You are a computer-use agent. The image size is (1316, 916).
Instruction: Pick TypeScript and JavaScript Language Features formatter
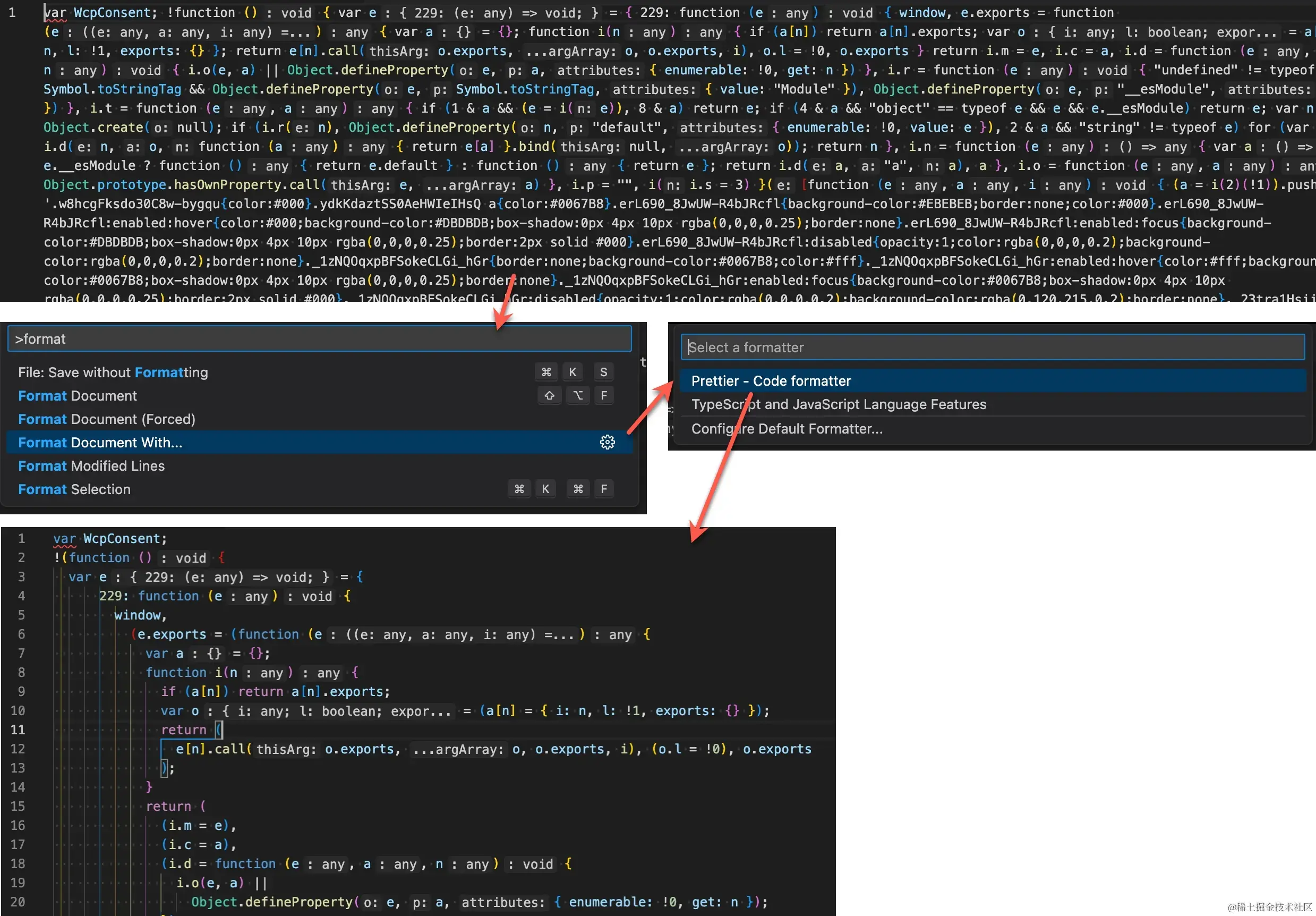[x=838, y=404]
